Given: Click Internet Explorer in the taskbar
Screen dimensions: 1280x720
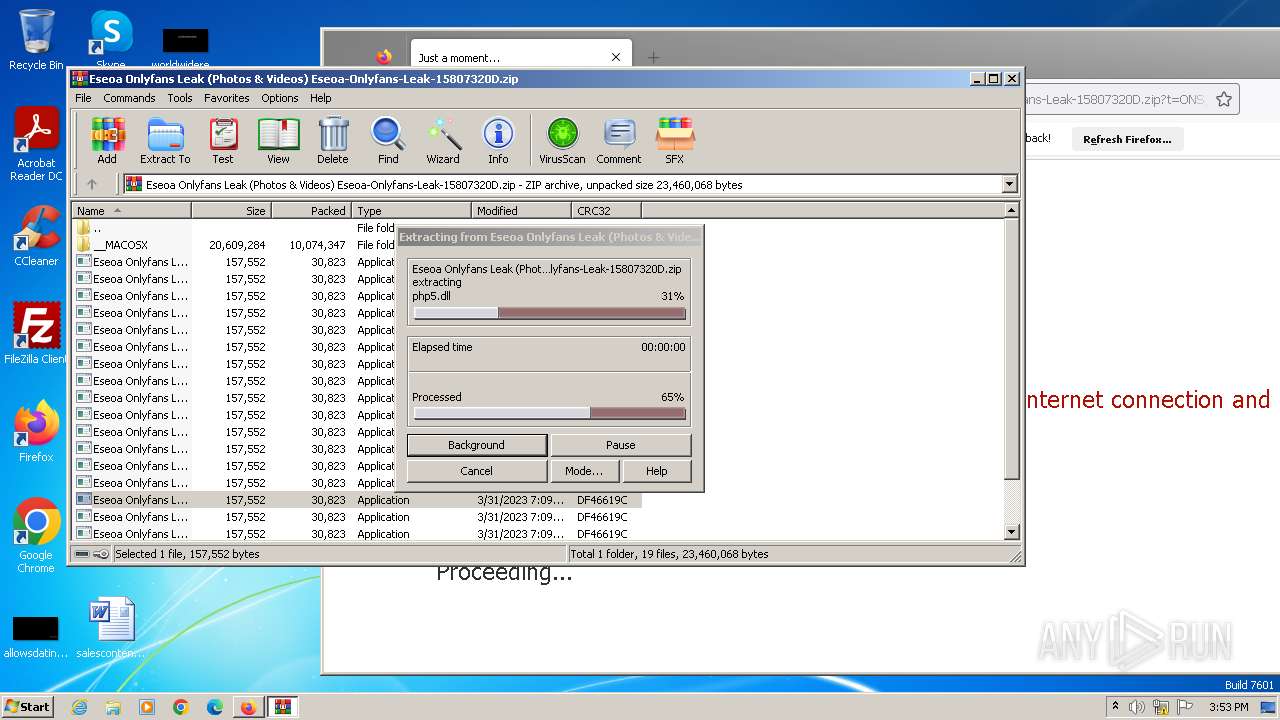Looking at the screenshot, I should point(79,707).
